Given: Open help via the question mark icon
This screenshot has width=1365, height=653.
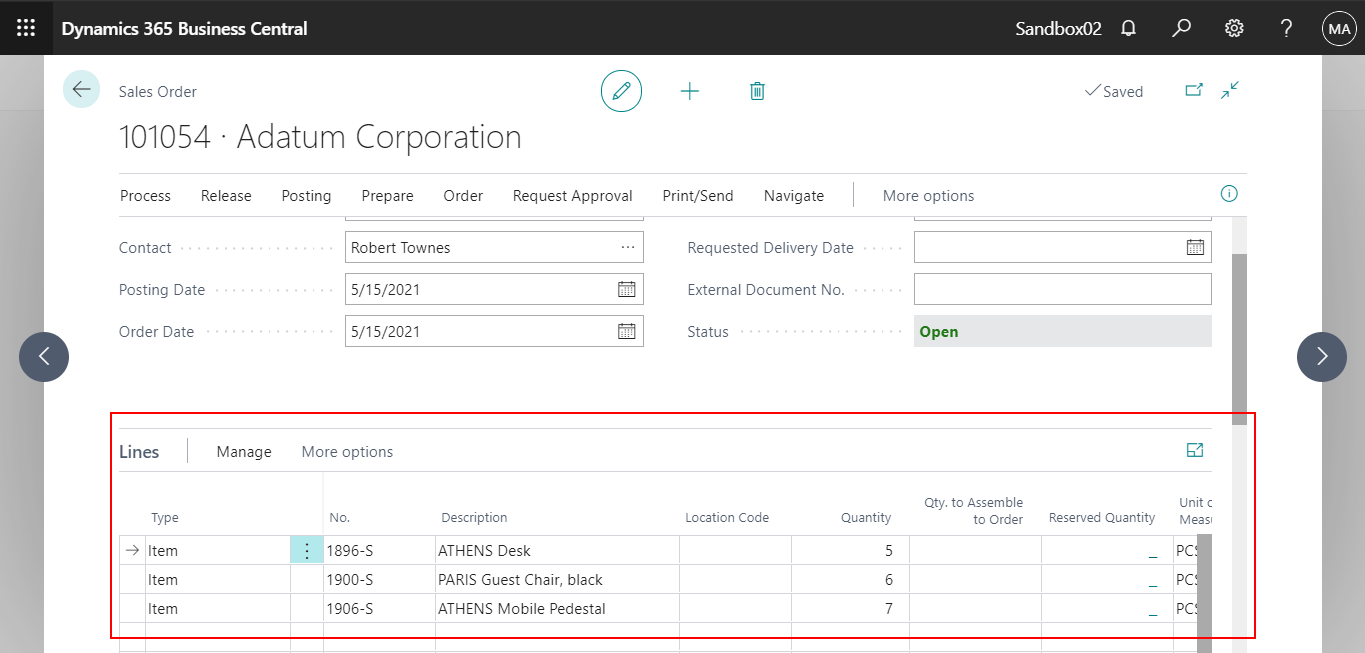Looking at the screenshot, I should 1286,28.
